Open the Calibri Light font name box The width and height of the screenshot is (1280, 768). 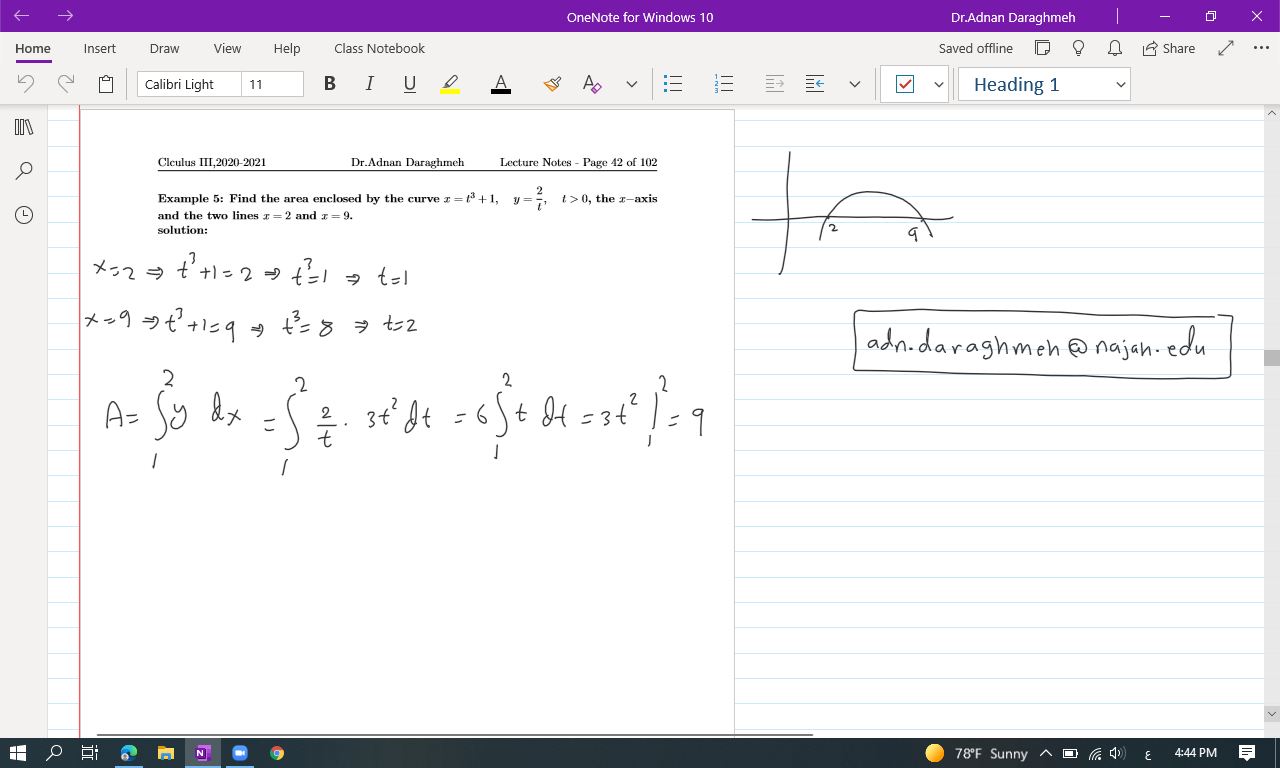pyautogui.click(x=189, y=84)
